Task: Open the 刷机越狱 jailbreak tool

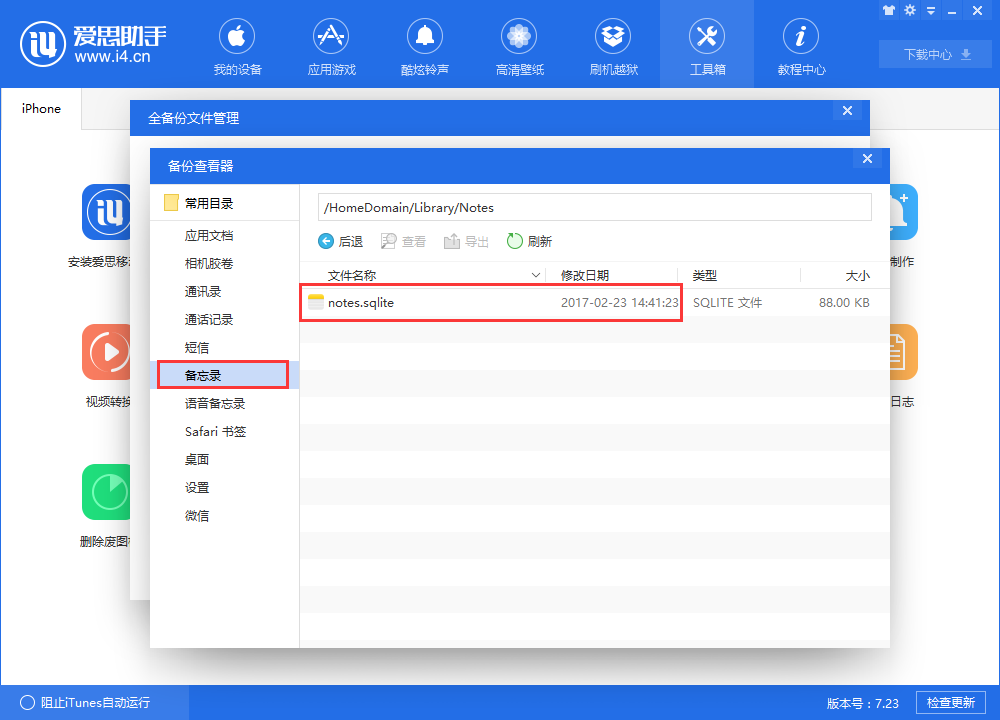Action: pyautogui.click(x=613, y=45)
